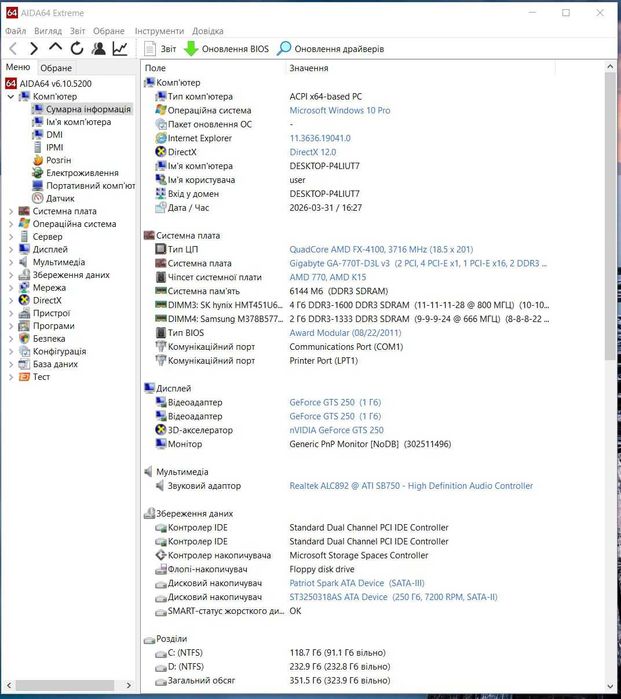Expand the Мережа tree node
Image resolution: width=621 pixels, height=699 pixels.
(11, 288)
